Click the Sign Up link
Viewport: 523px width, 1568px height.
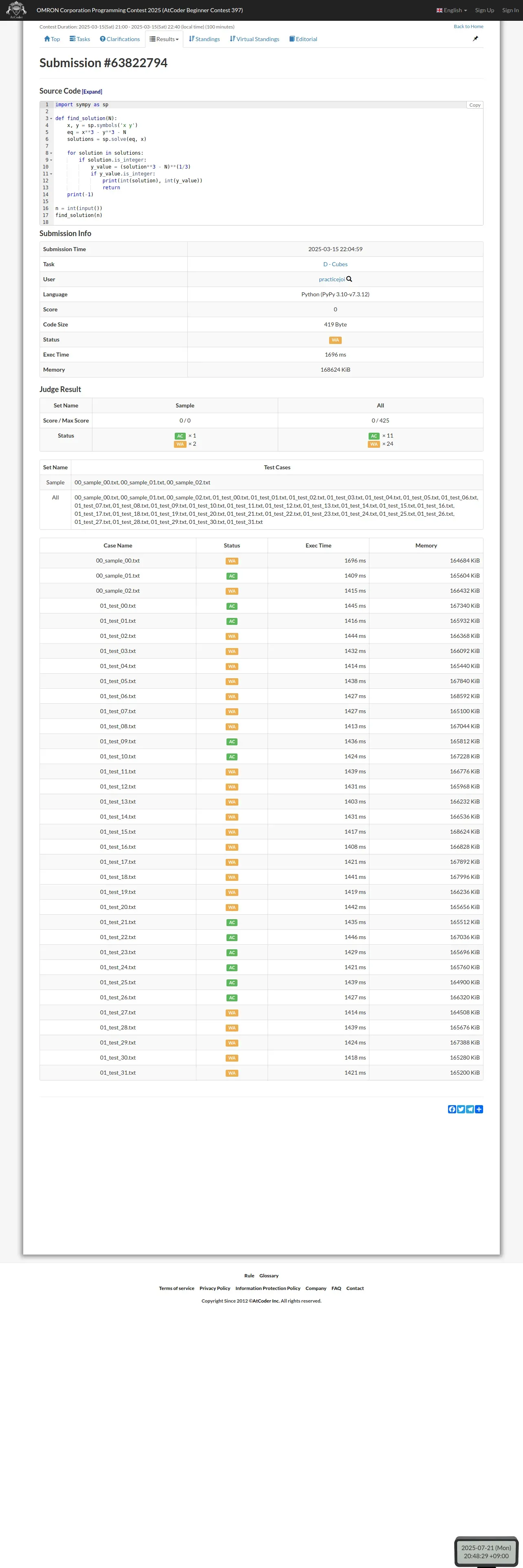pos(485,10)
